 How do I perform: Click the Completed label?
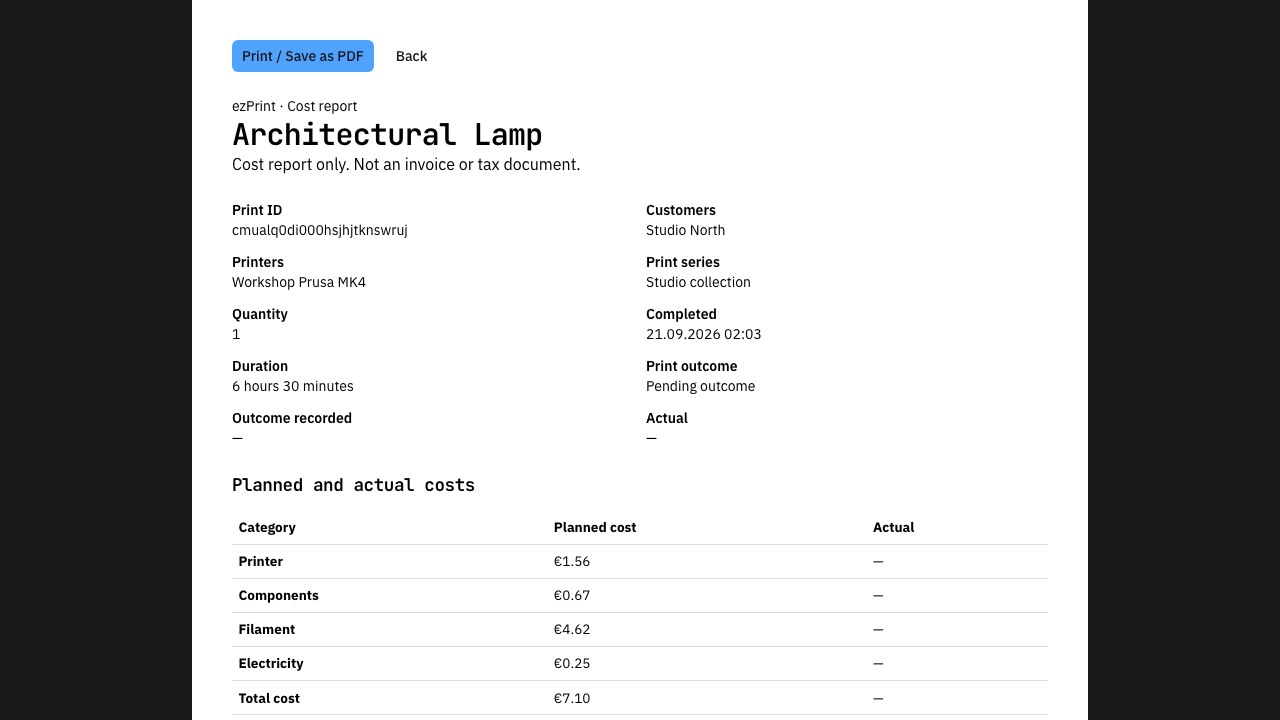681,314
